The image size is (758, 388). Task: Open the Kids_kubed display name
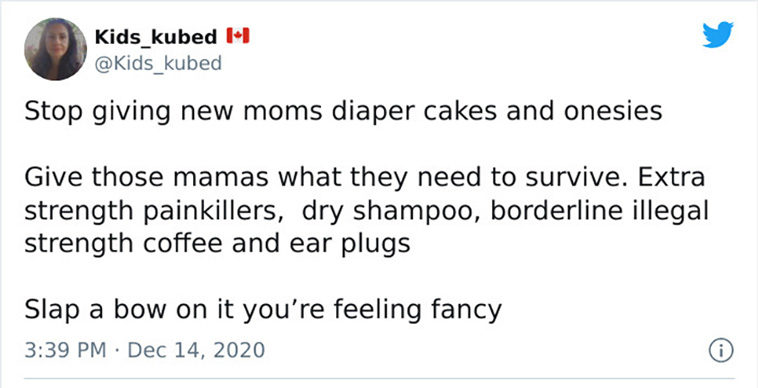[156, 37]
